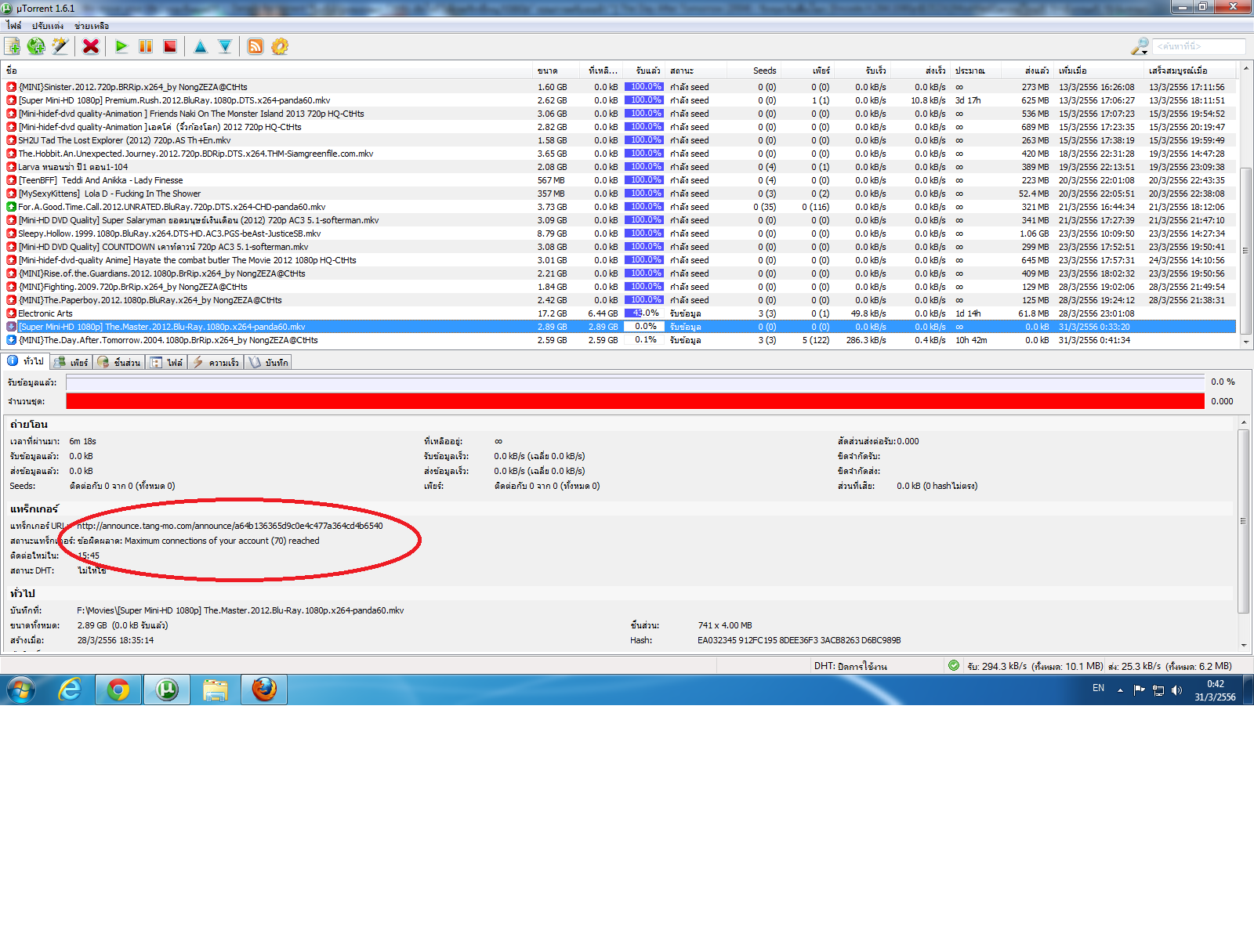Open the Windows Start menu
1254x952 pixels.
point(21,690)
